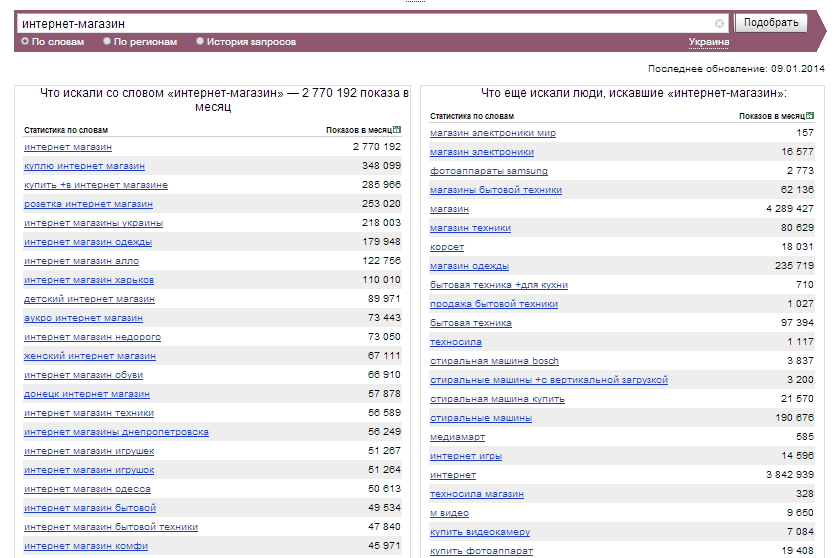Open the 'магазин электроники мир' link
This screenshot has width=835, height=558.
(x=493, y=133)
